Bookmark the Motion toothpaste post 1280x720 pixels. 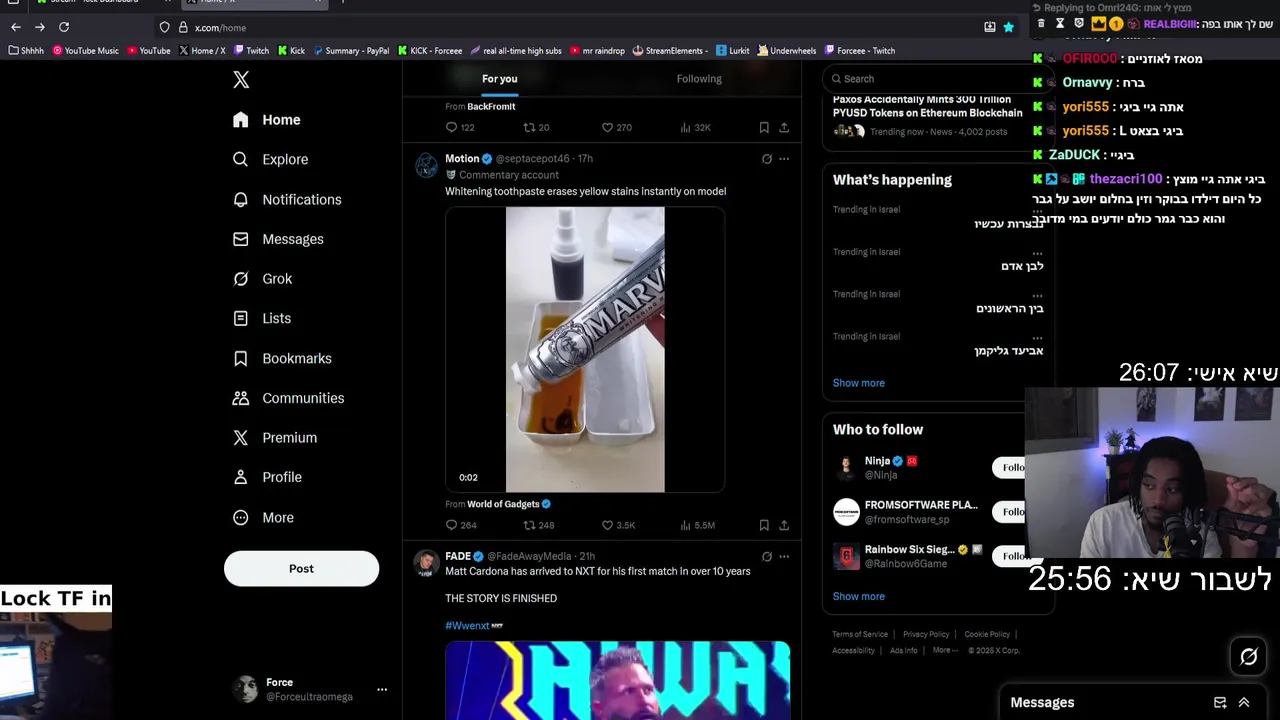[x=764, y=525]
